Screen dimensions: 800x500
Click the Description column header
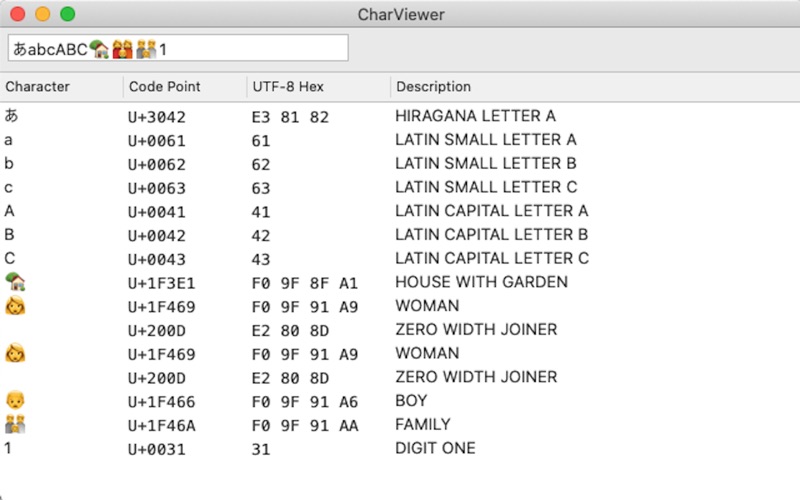[x=595, y=87]
